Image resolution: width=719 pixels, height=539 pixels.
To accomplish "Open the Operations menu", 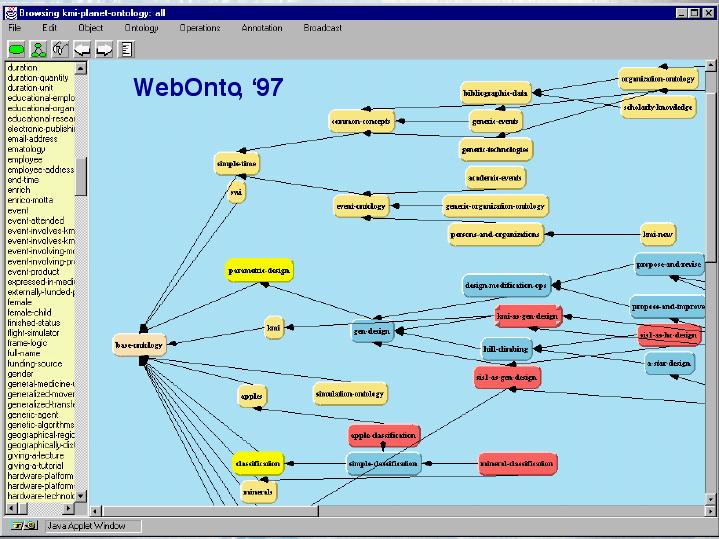I will (x=200, y=28).
